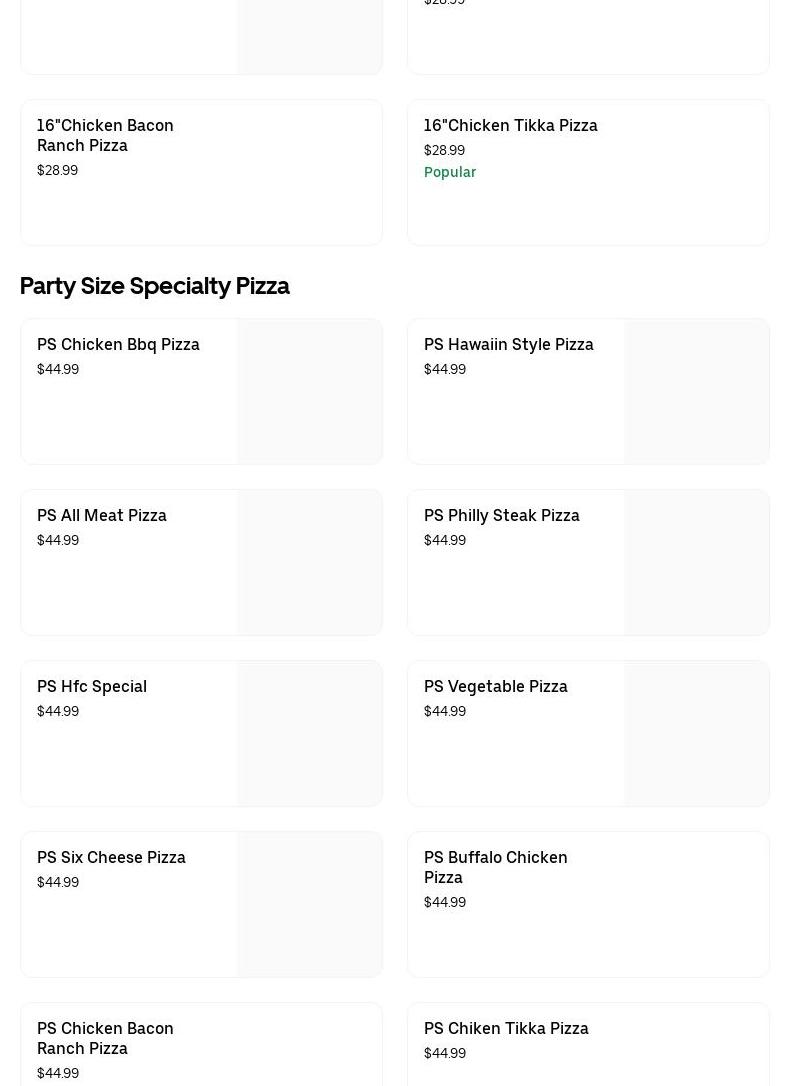Viewport: 804px width, 1086px height.
Task: Click the Popular label under Chicken Tikka
Action: pos(450,172)
